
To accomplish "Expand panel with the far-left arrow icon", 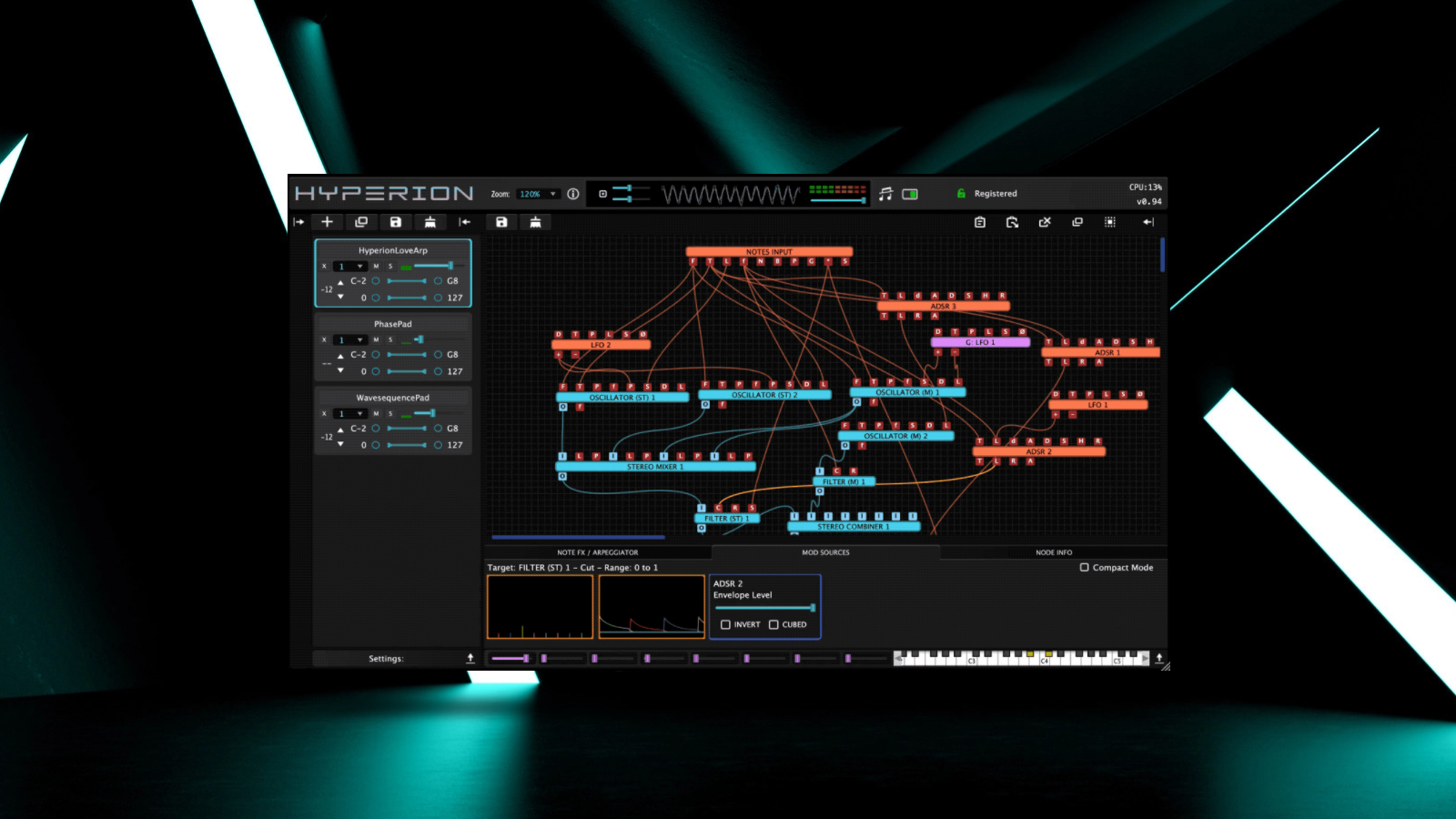I will tap(298, 222).
